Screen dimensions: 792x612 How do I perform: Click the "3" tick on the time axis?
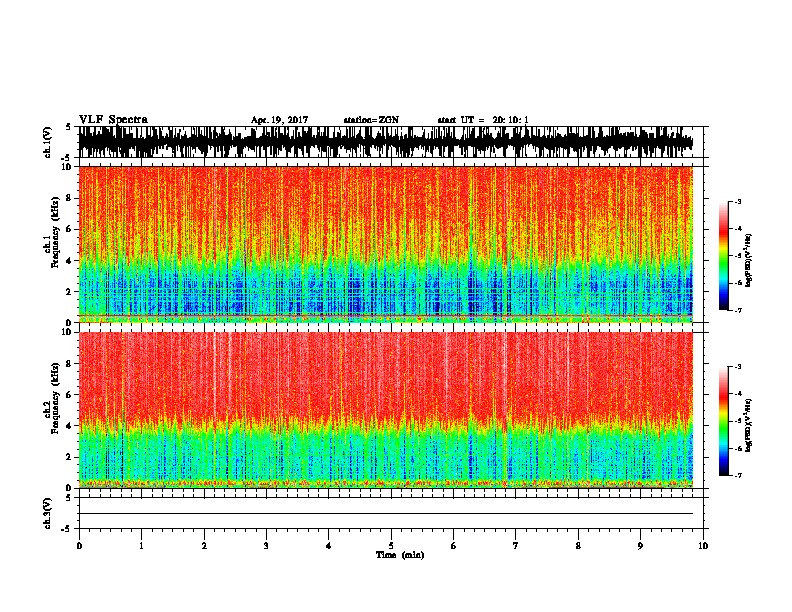pyautogui.click(x=266, y=546)
